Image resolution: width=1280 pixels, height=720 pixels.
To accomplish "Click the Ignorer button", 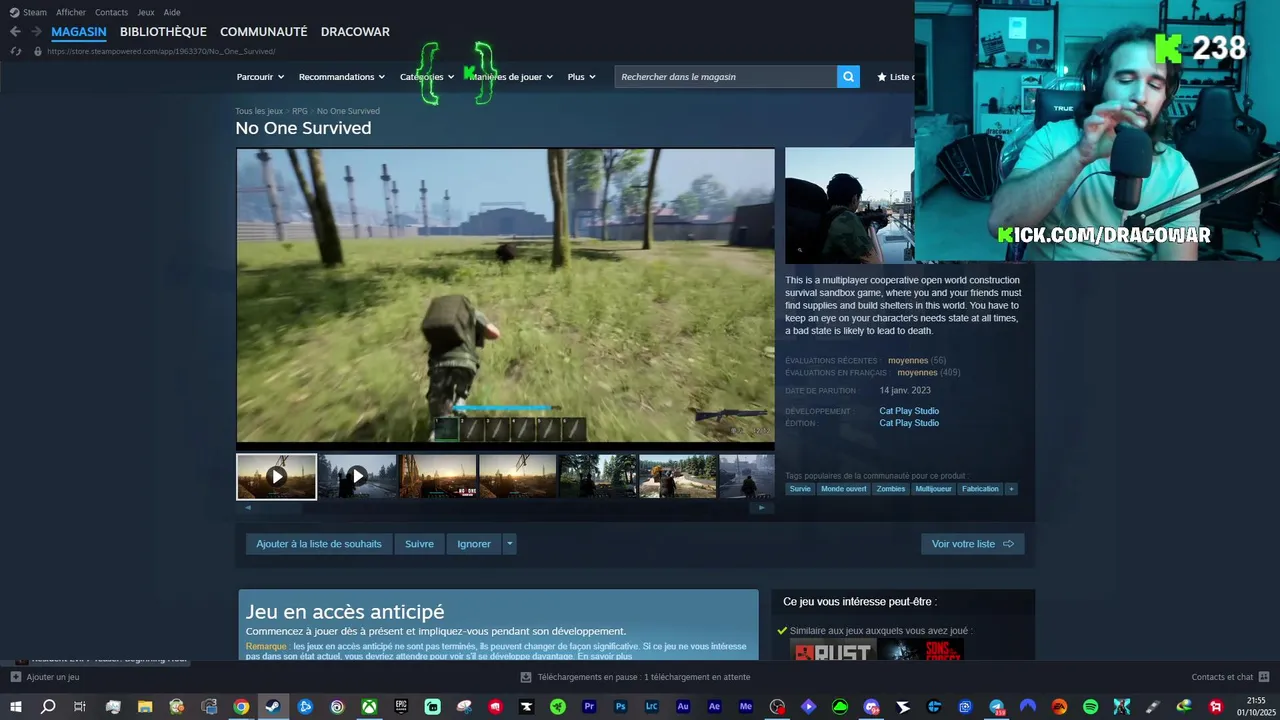I will (x=474, y=544).
